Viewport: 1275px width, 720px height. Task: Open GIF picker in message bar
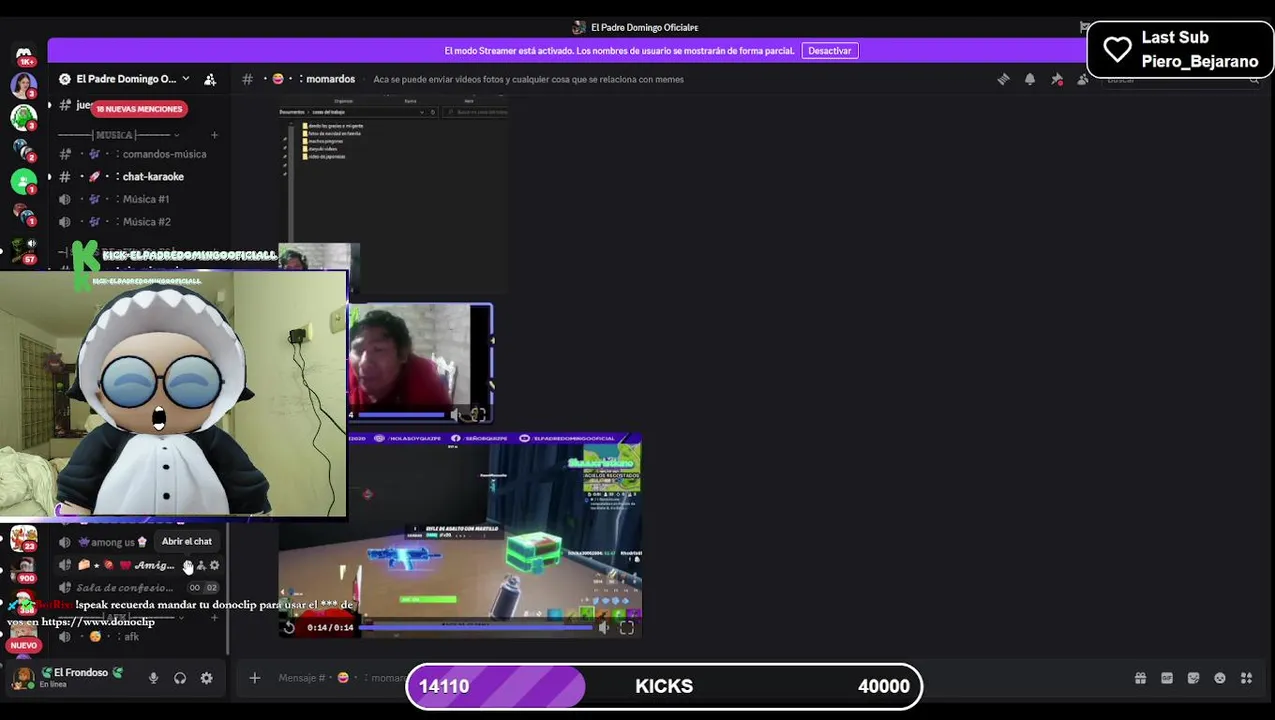coord(1167,678)
